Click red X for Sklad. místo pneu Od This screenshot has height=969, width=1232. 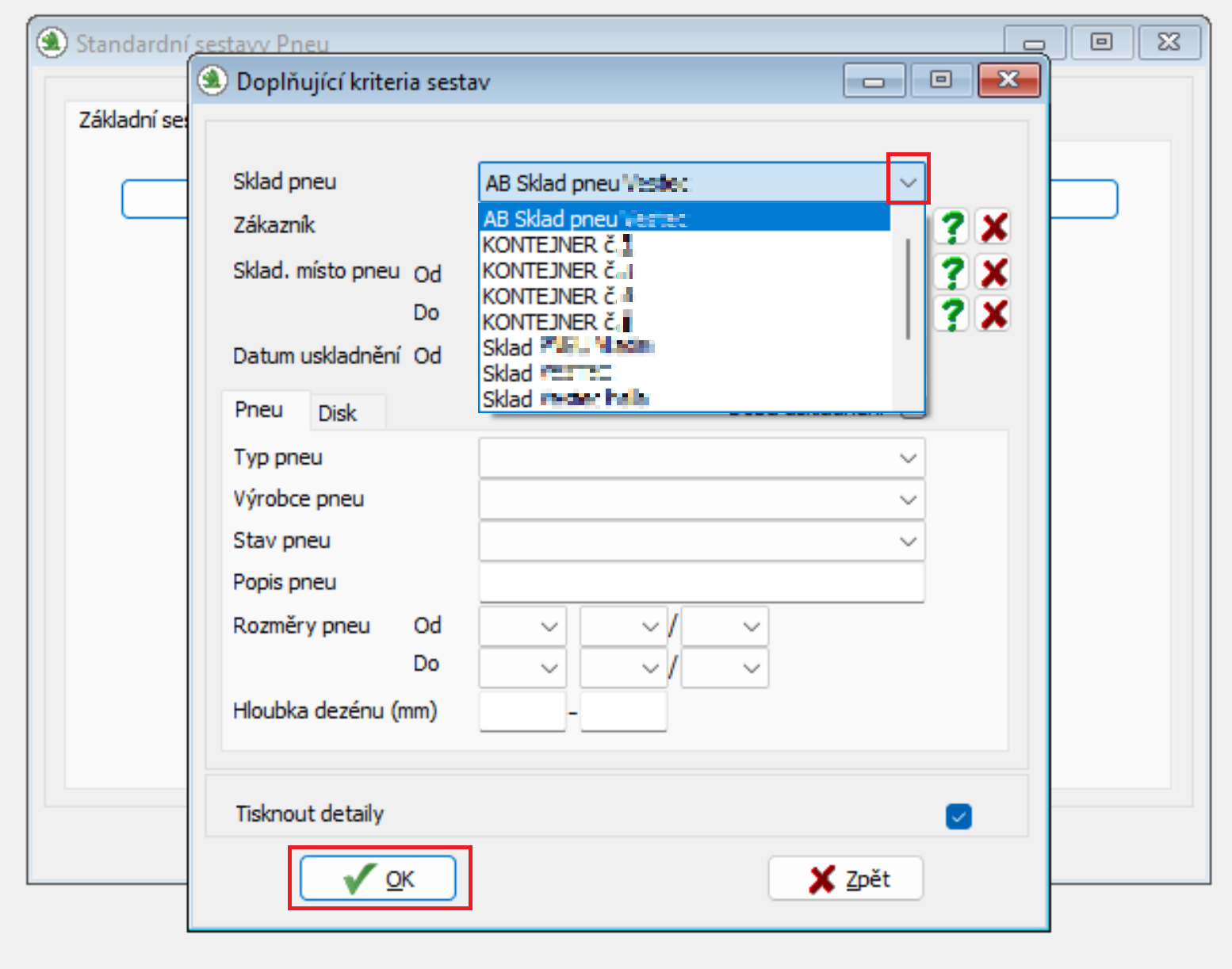click(x=994, y=272)
